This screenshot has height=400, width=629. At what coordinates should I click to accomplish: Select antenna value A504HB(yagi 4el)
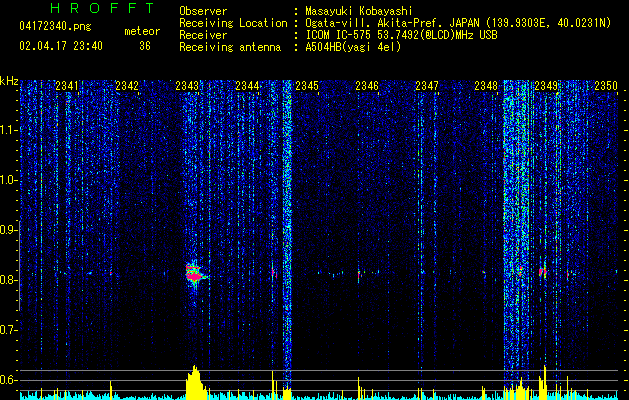pos(353,47)
